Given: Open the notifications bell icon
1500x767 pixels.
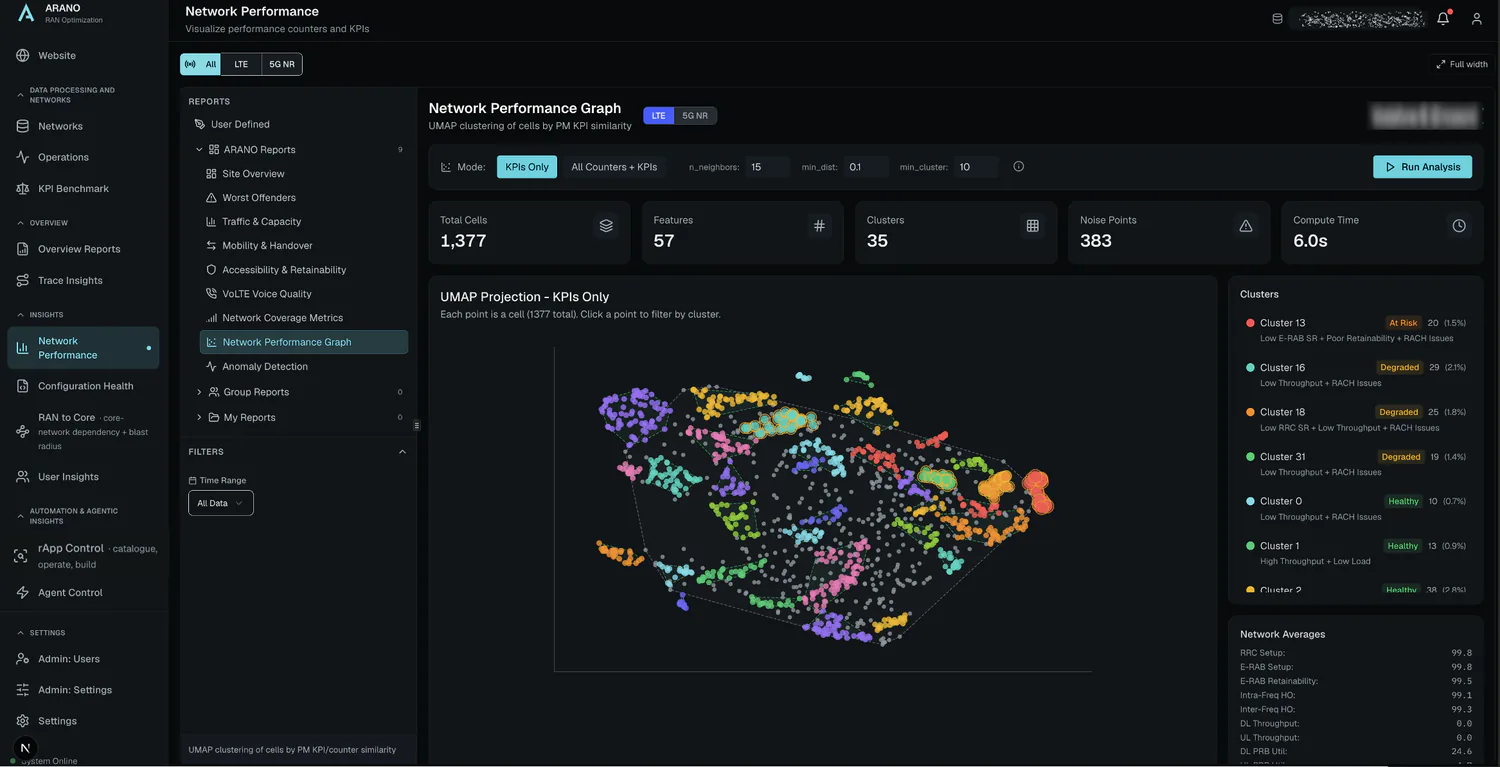Looking at the screenshot, I should (x=1443, y=18).
